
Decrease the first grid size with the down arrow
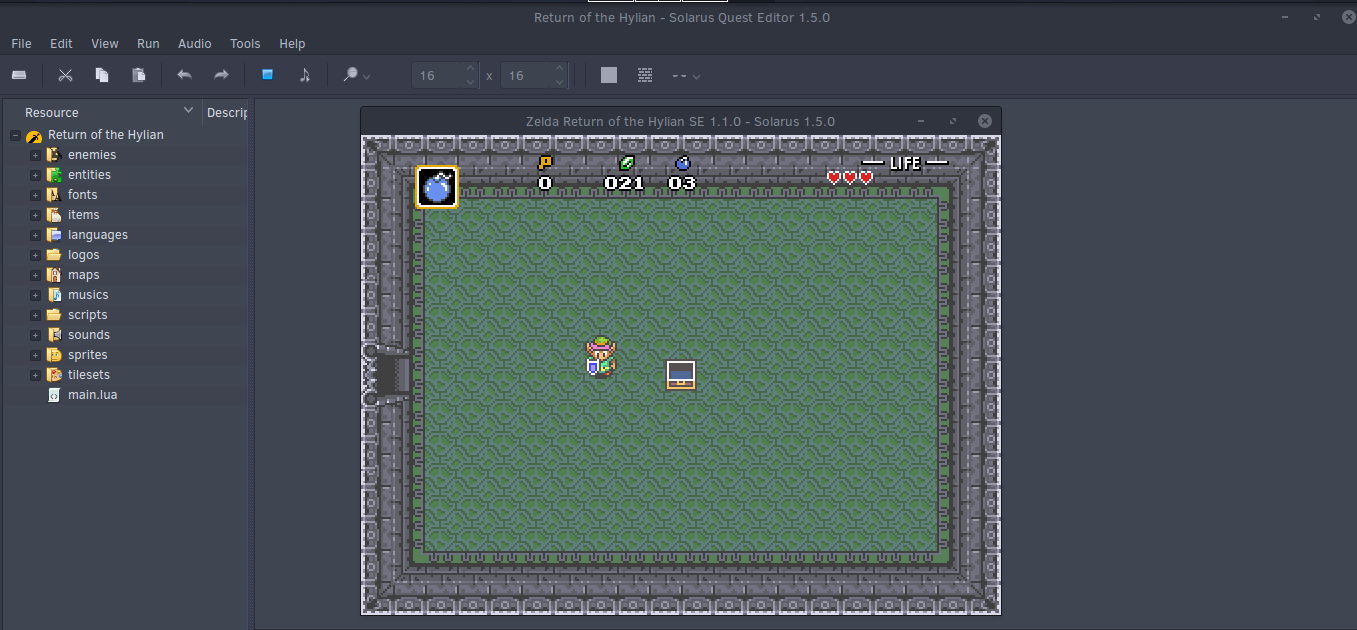[x=471, y=82]
